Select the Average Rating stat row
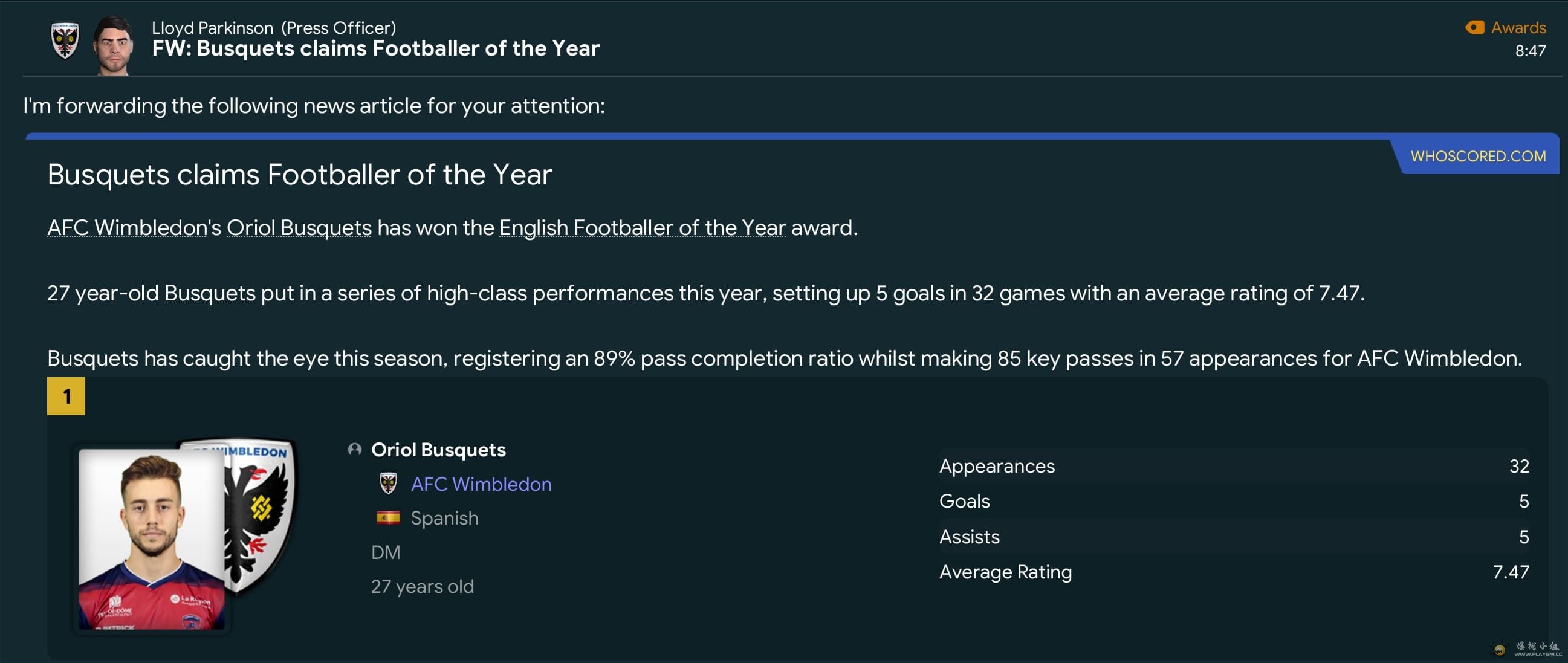The width and height of the screenshot is (1568, 663). 1233,572
